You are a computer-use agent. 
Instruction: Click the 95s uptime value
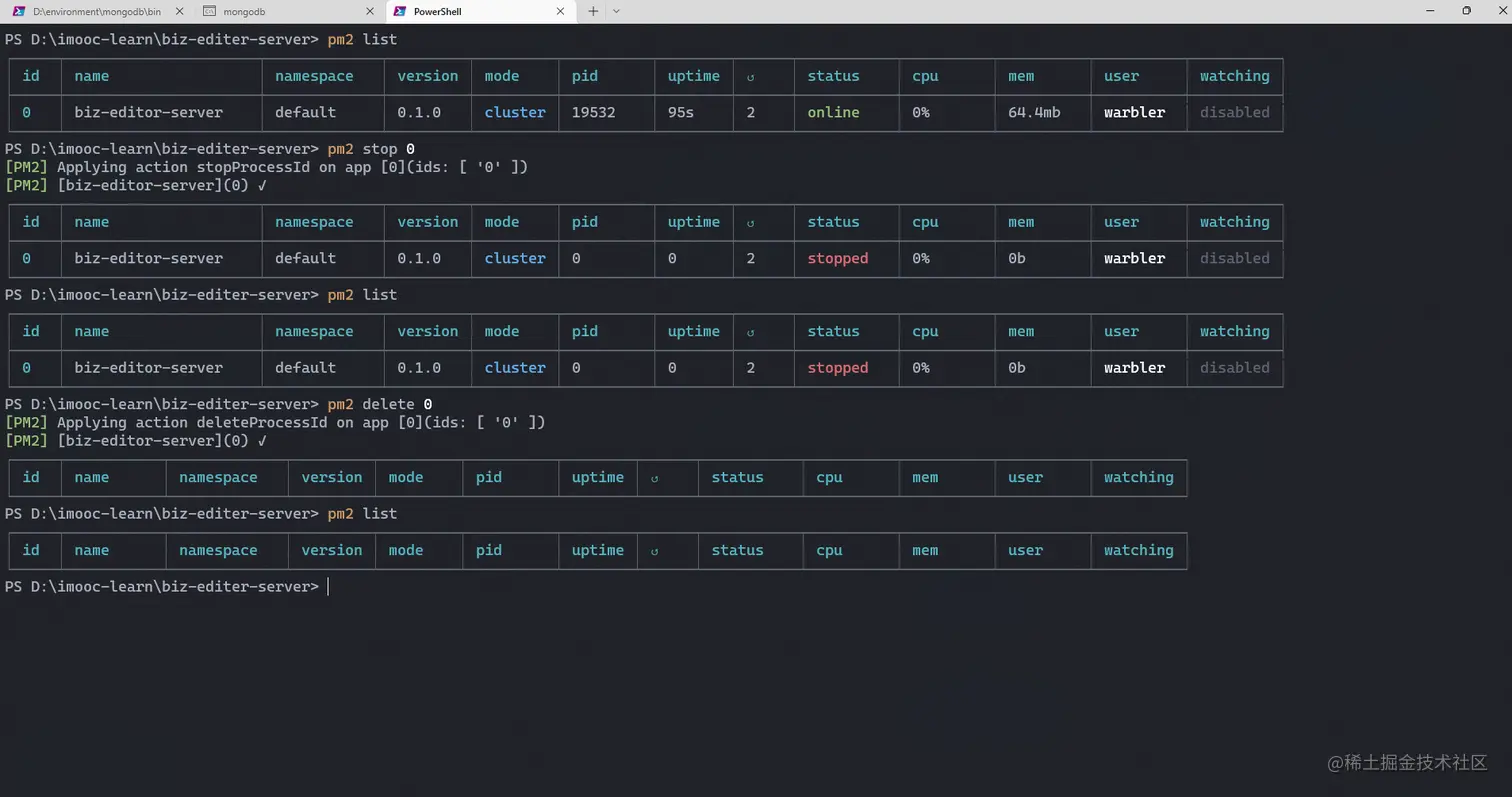pos(681,113)
